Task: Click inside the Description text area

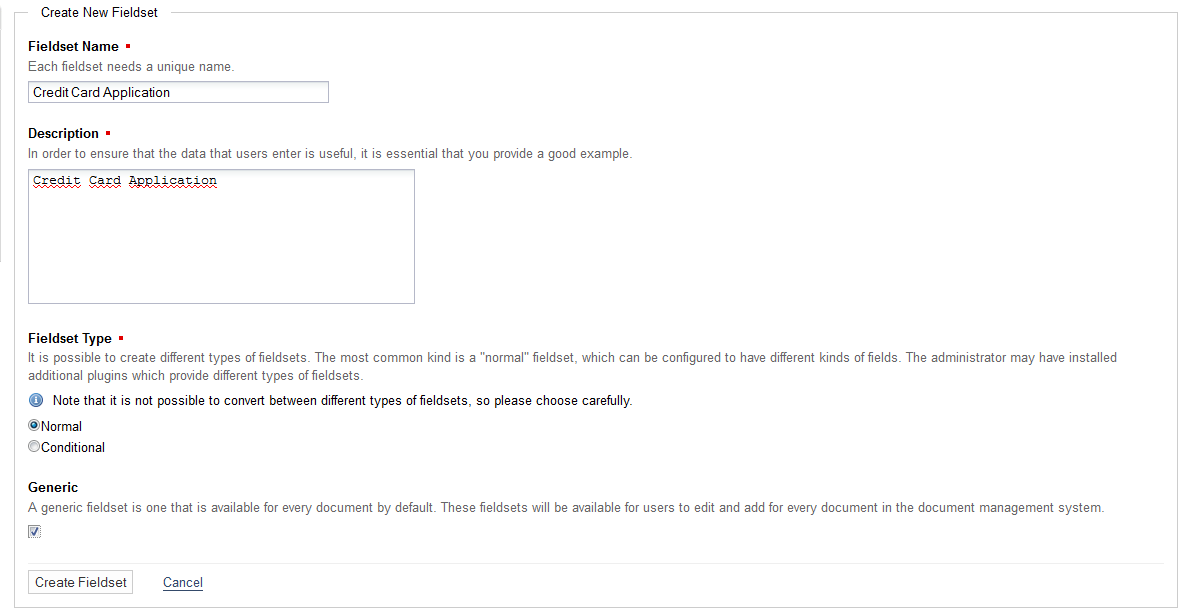Action: (x=221, y=240)
